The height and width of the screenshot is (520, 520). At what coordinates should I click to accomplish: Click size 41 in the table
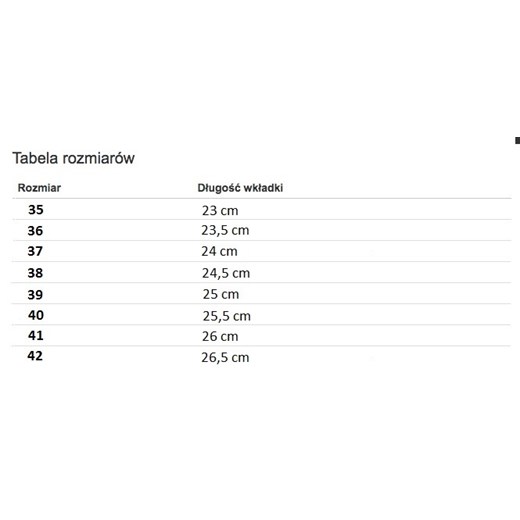[36, 335]
